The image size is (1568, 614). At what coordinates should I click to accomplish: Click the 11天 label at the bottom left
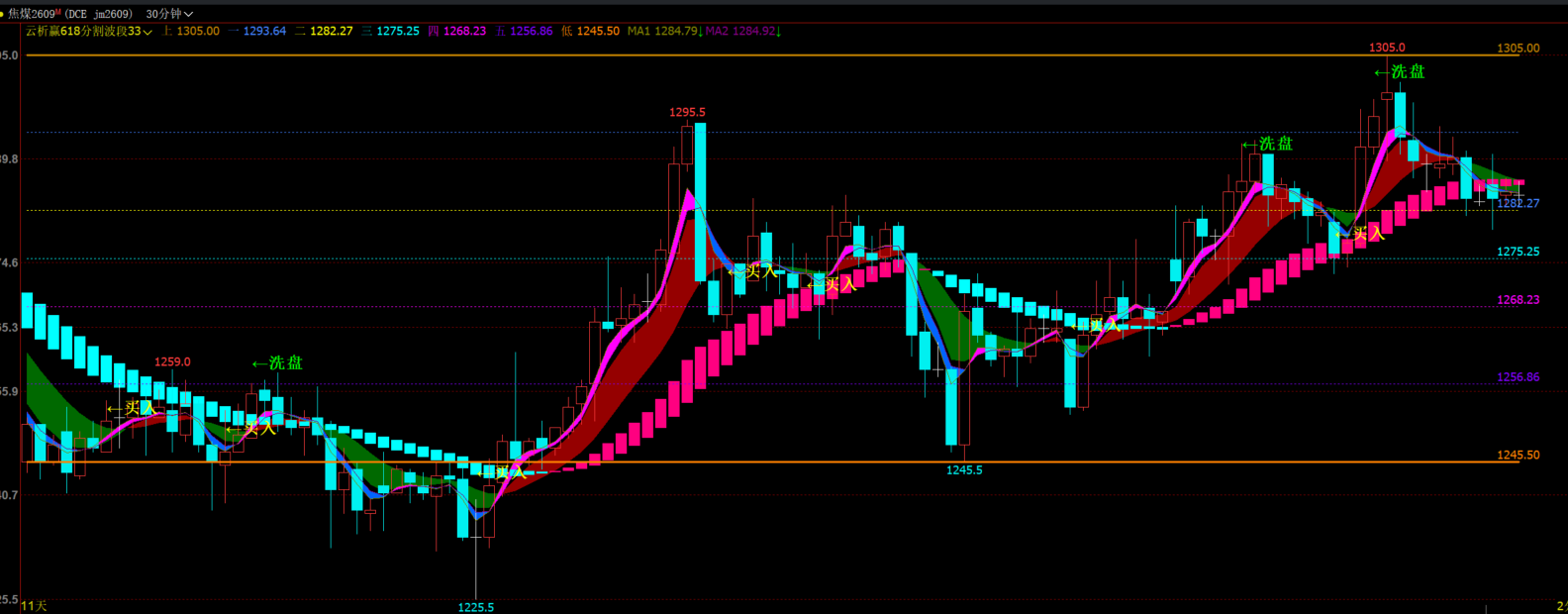coord(34,606)
